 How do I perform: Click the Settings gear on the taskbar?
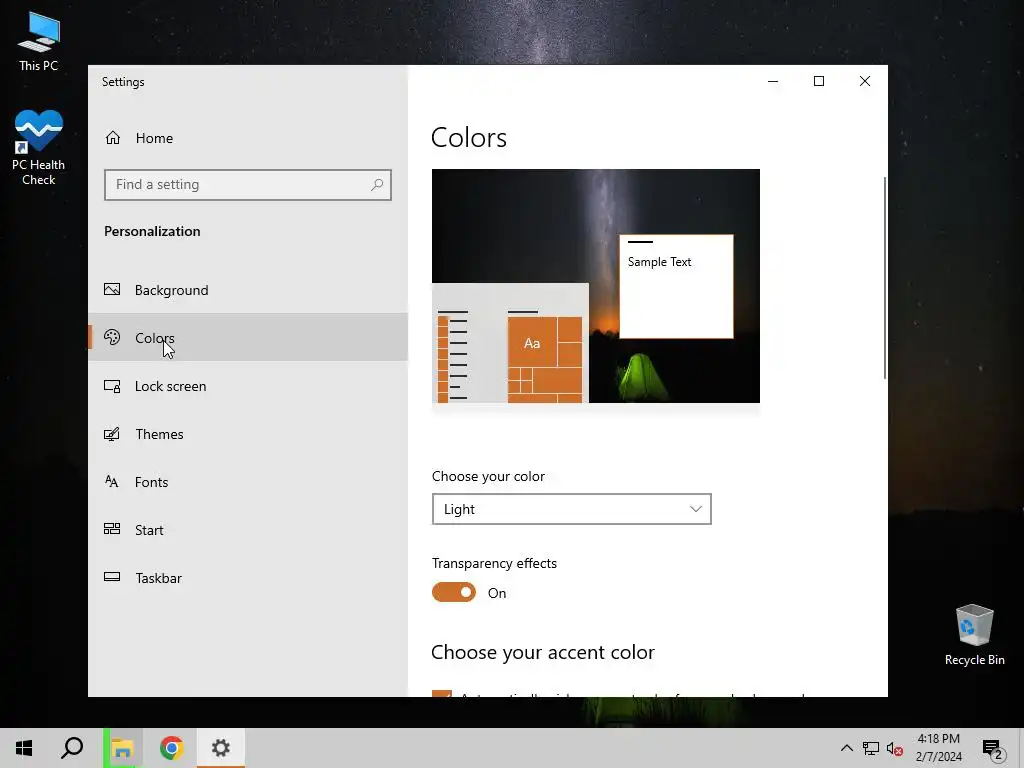pyautogui.click(x=221, y=748)
